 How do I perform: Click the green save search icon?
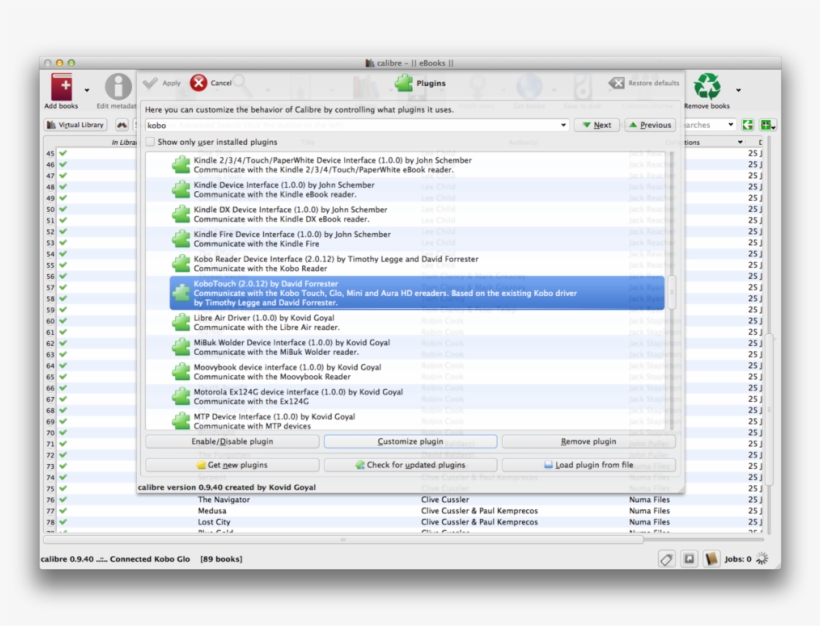click(767, 125)
